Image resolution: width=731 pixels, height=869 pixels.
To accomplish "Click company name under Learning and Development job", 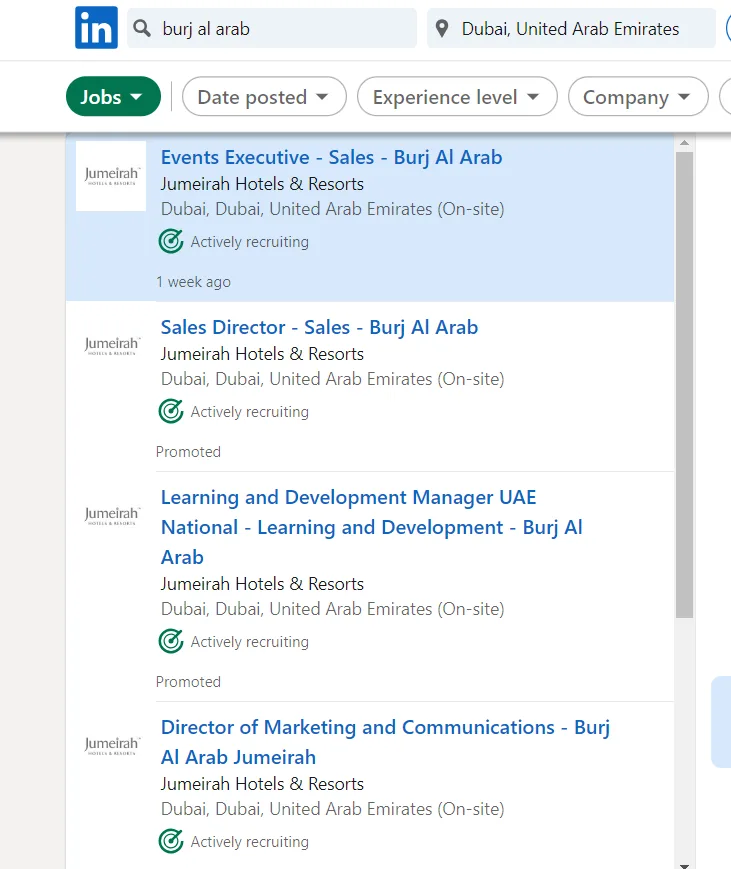I will 262,584.
